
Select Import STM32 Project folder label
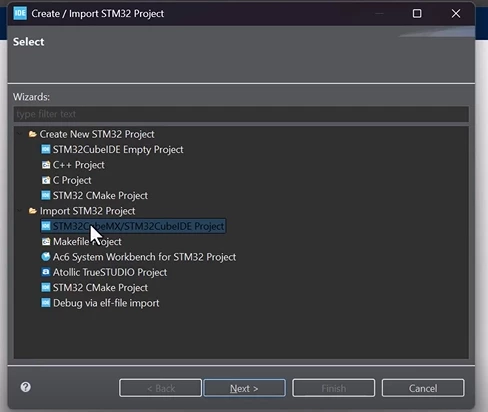87,211
